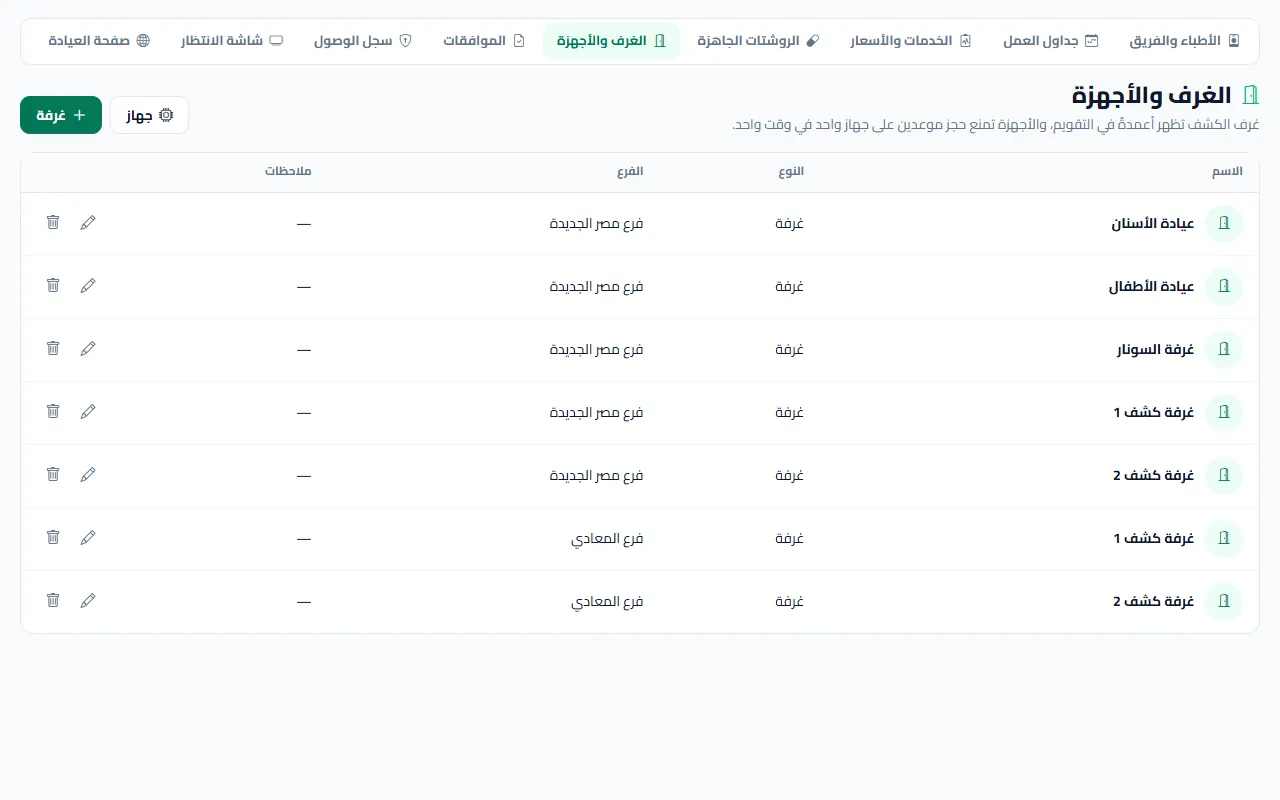Screen dimensions: 1280x800
Task: Edit غرفة كشف 2 in فرع مصر الجديدة
Action: (88, 474)
